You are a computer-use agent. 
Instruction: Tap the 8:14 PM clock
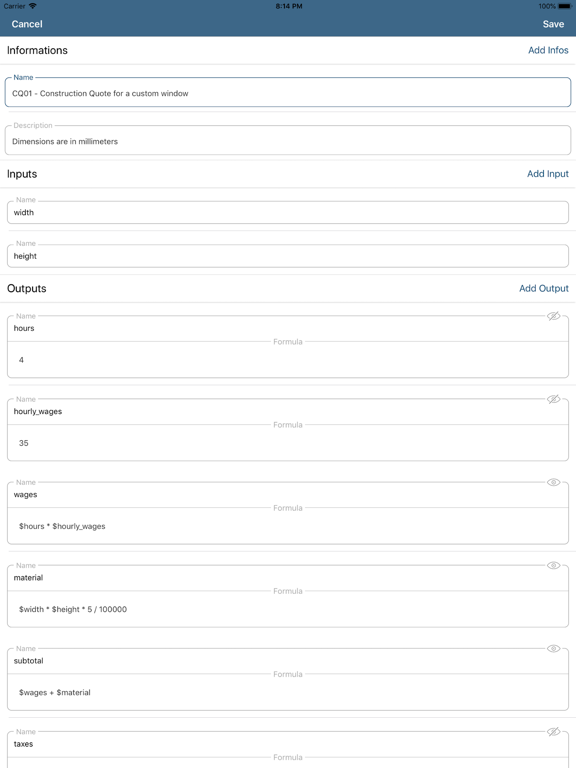click(x=288, y=6)
